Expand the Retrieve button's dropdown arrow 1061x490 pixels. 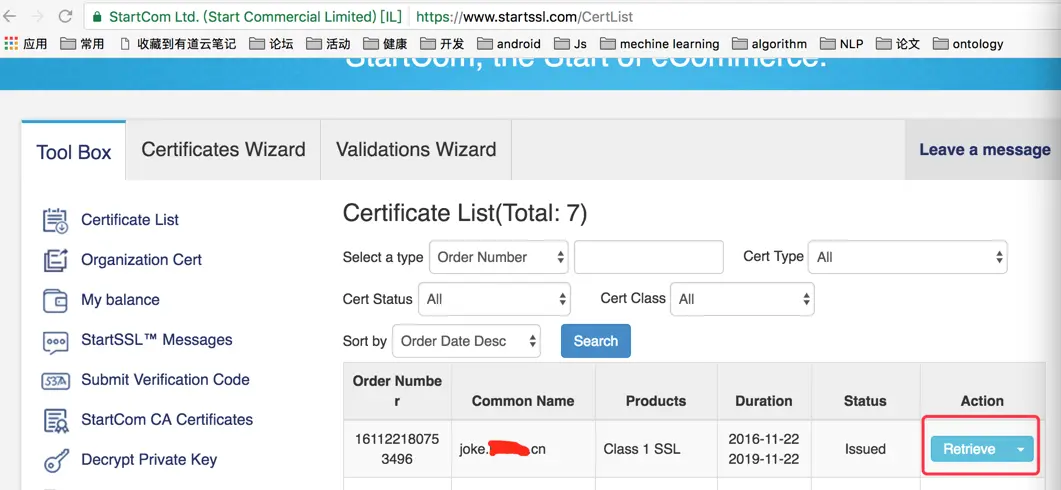(x=1021, y=449)
